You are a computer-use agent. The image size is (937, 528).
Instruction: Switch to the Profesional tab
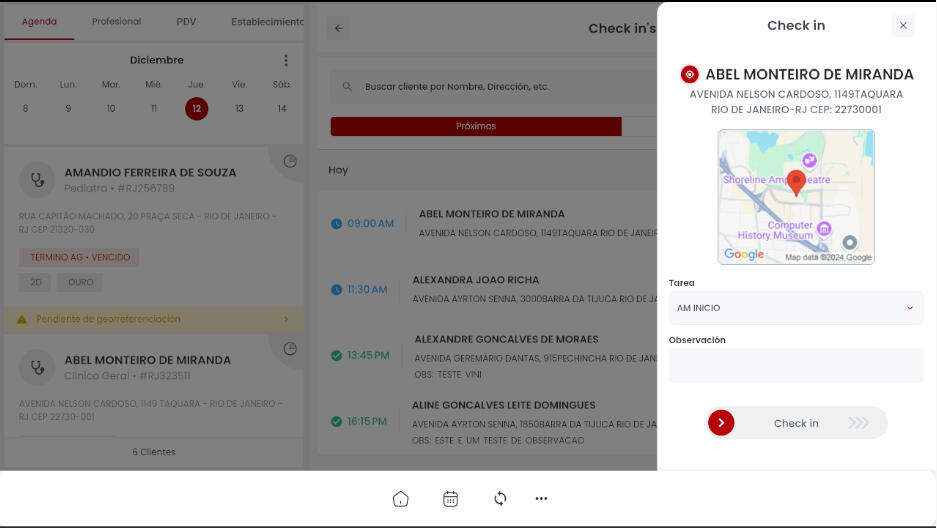click(x=117, y=22)
